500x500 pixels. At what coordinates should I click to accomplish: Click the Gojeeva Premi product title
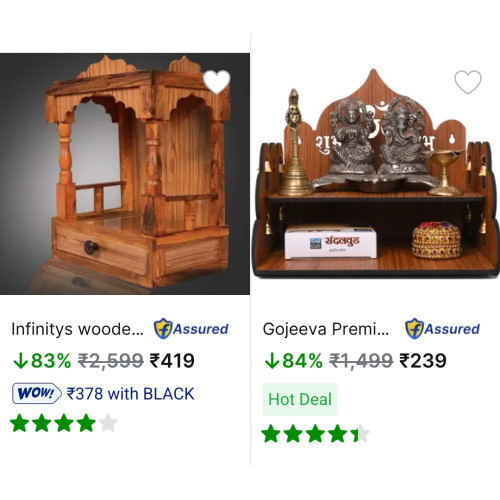[326, 329]
